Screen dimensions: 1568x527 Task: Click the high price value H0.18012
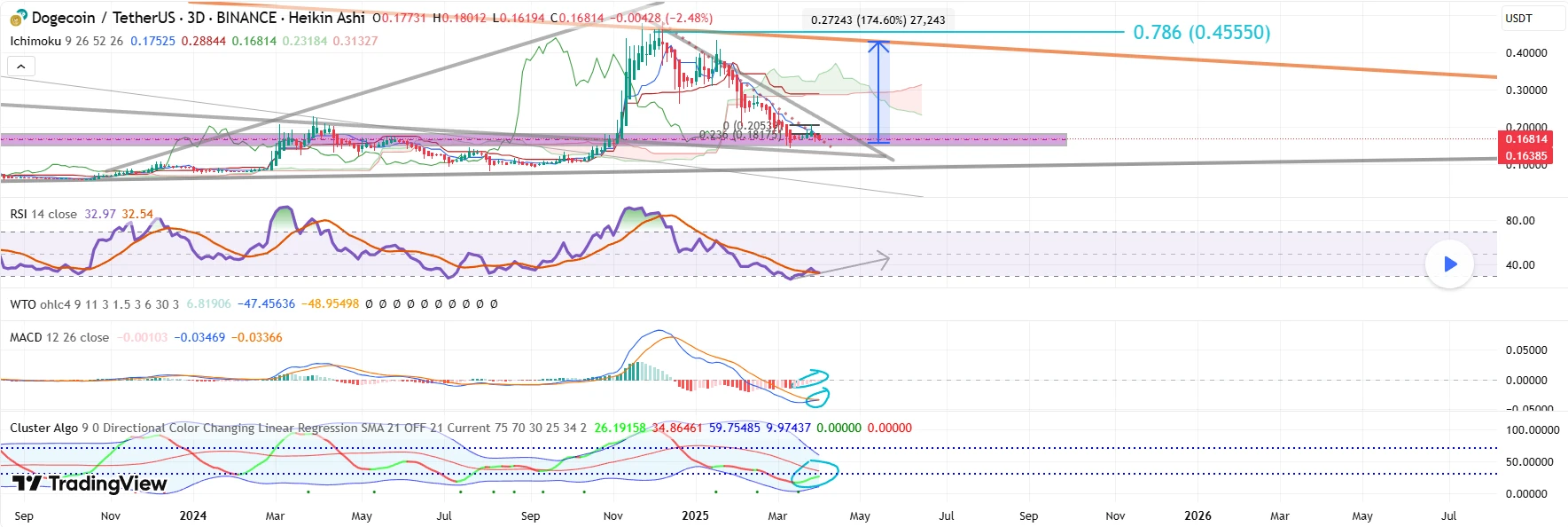[x=459, y=18]
